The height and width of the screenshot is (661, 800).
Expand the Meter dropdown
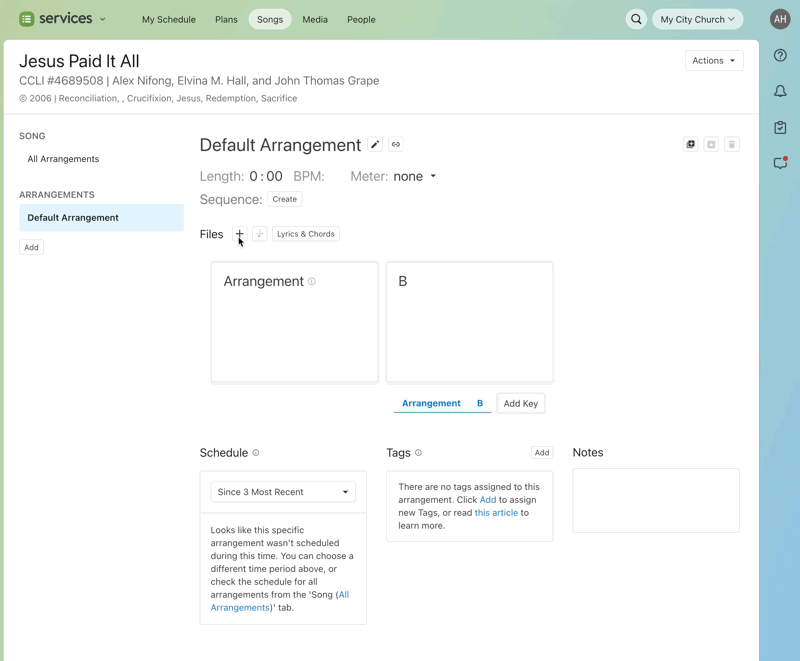coord(415,177)
